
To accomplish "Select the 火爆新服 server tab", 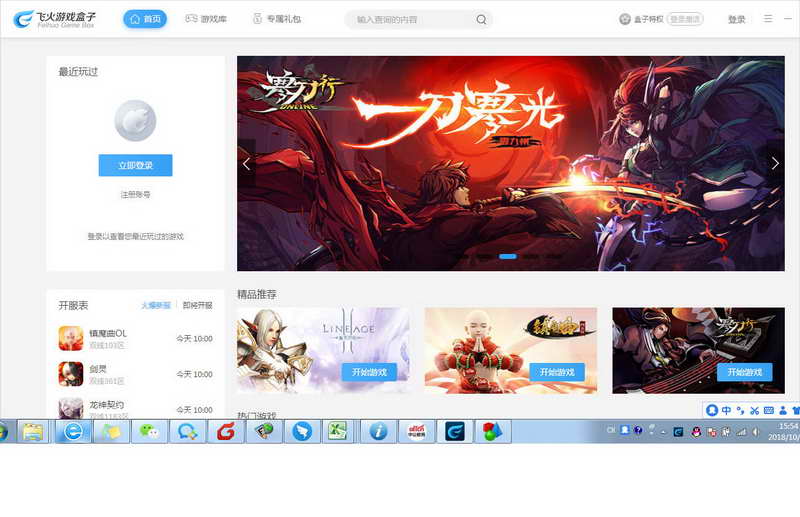I will 156,305.
